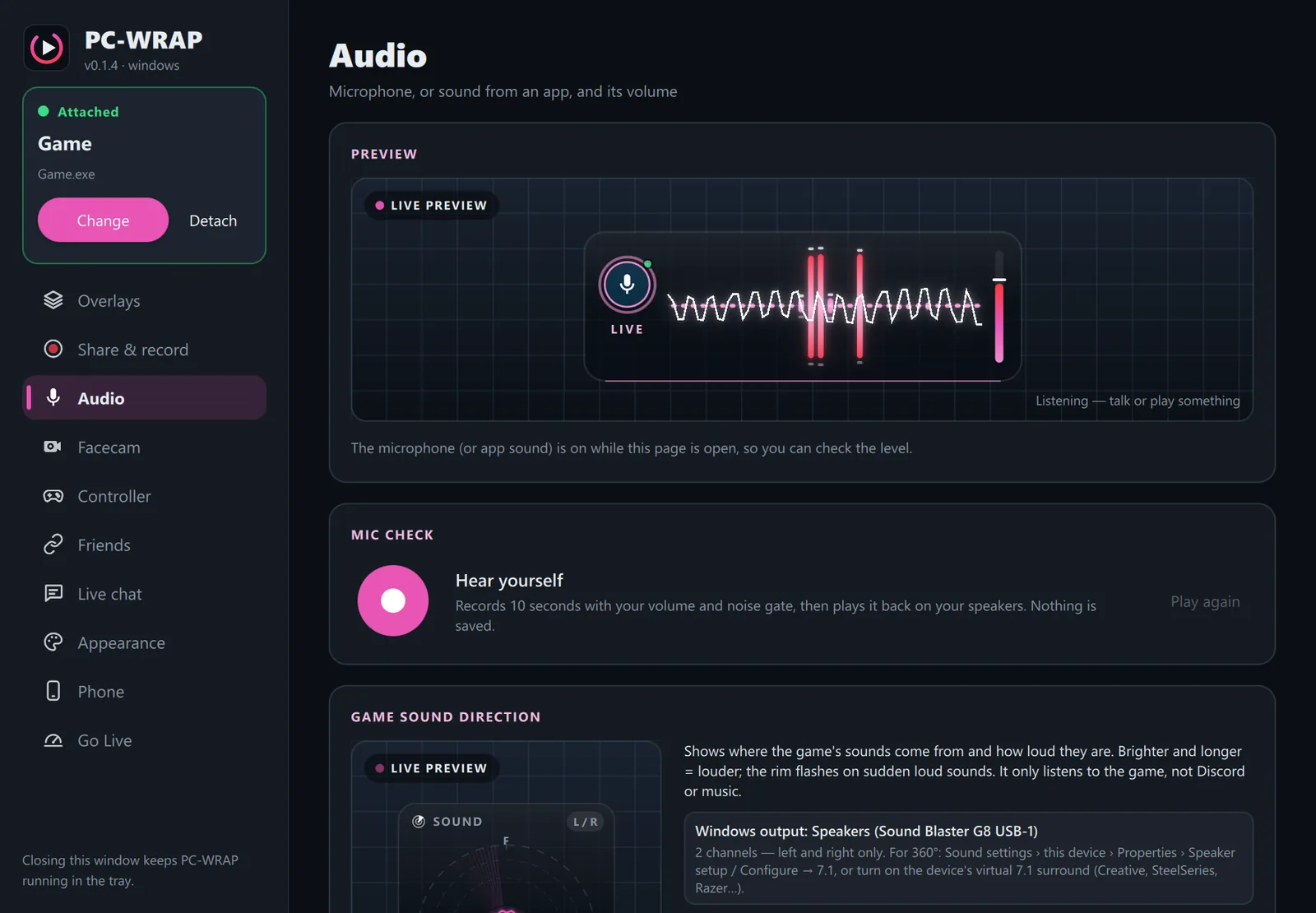Go to the Facecam page

coord(144,447)
